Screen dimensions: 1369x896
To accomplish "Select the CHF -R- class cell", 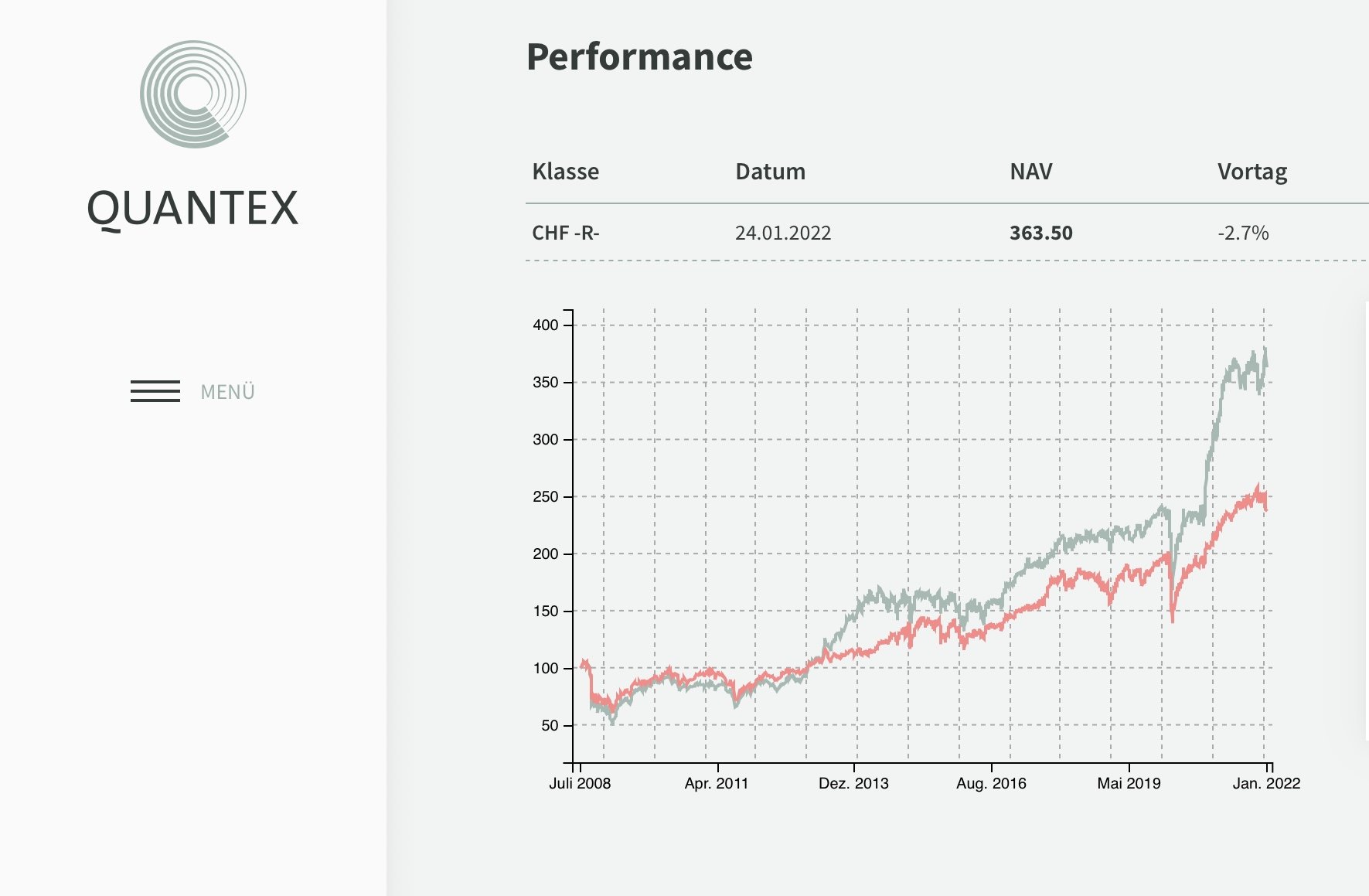I will coord(565,233).
